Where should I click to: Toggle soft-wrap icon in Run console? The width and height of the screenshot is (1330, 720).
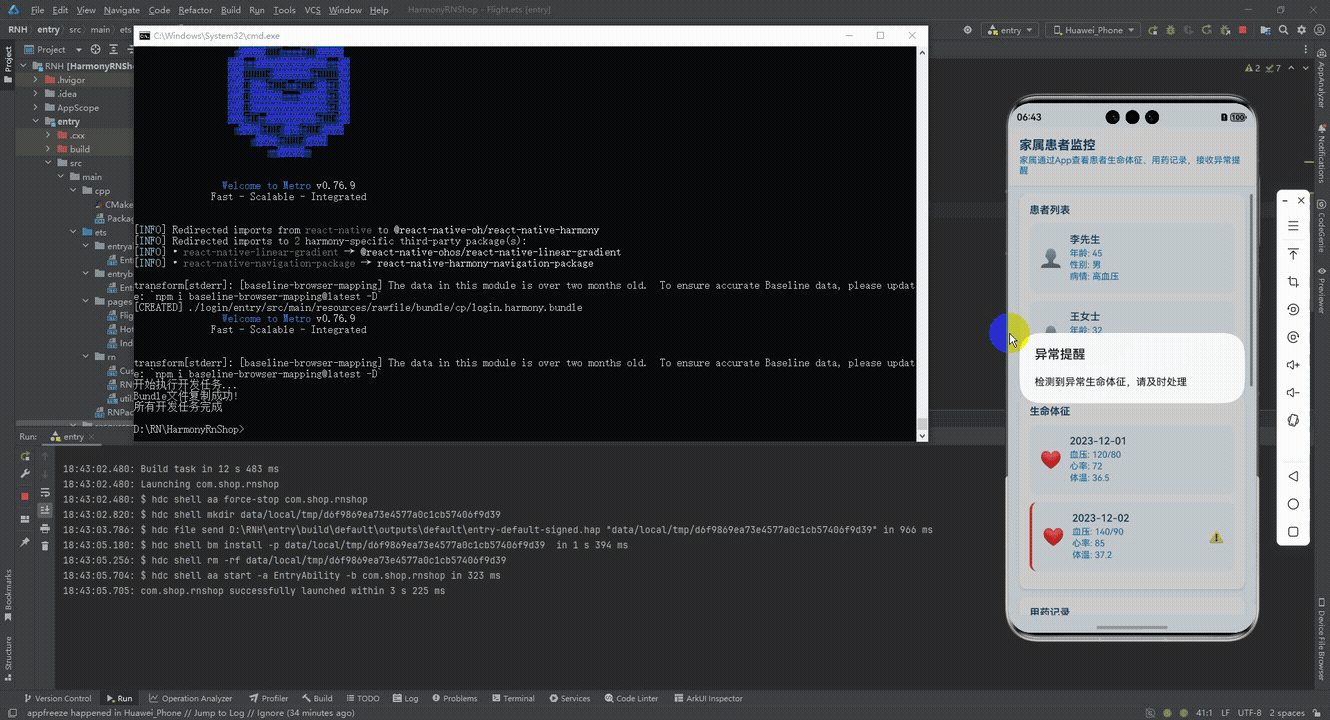[45, 493]
